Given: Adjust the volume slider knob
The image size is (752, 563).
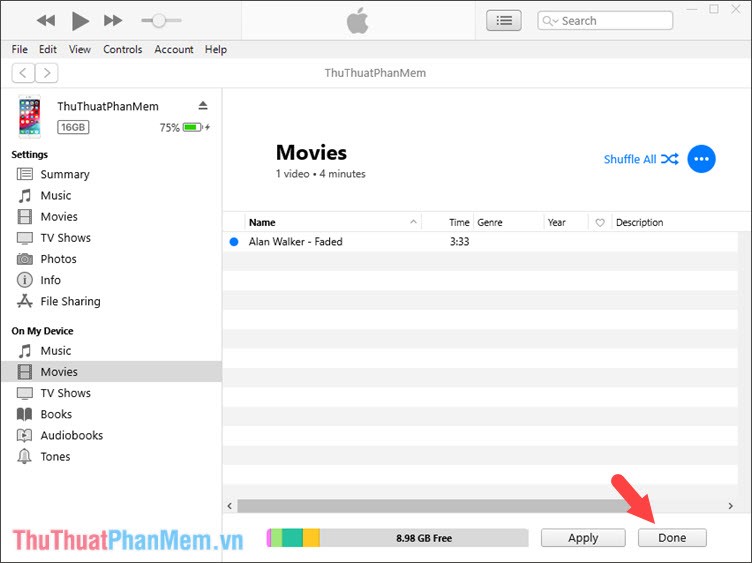Looking at the screenshot, I should tap(159, 21).
